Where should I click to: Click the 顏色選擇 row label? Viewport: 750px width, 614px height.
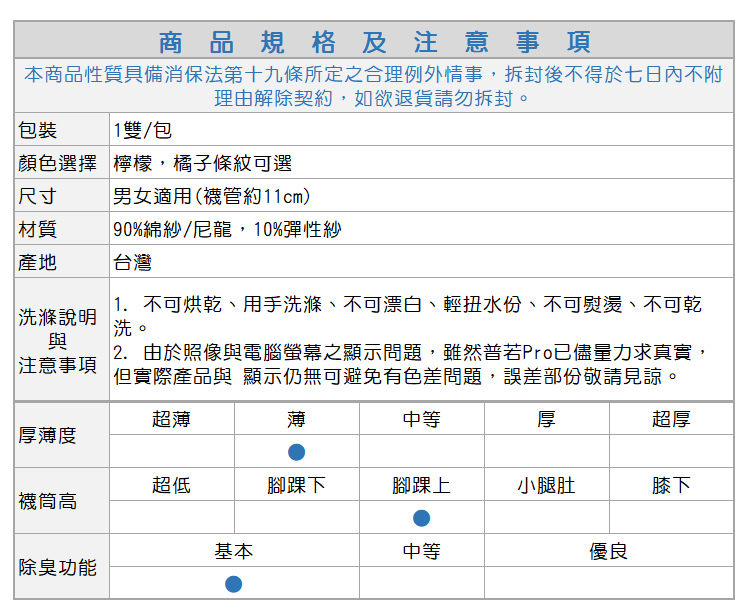pos(58,164)
